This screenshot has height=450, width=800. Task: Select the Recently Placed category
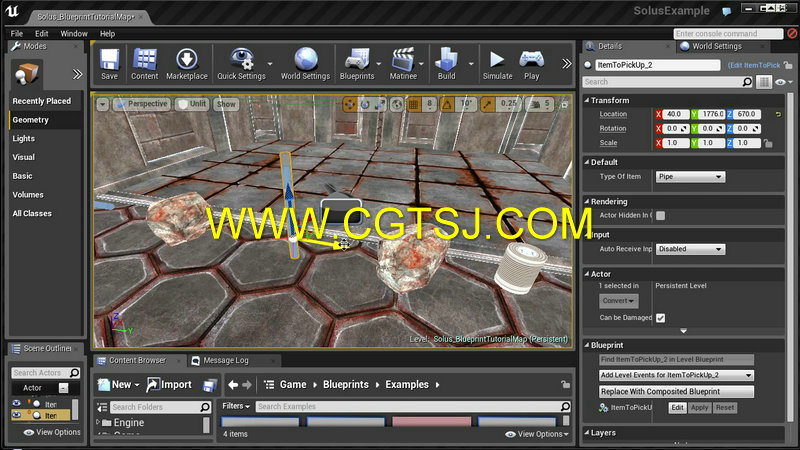42,101
